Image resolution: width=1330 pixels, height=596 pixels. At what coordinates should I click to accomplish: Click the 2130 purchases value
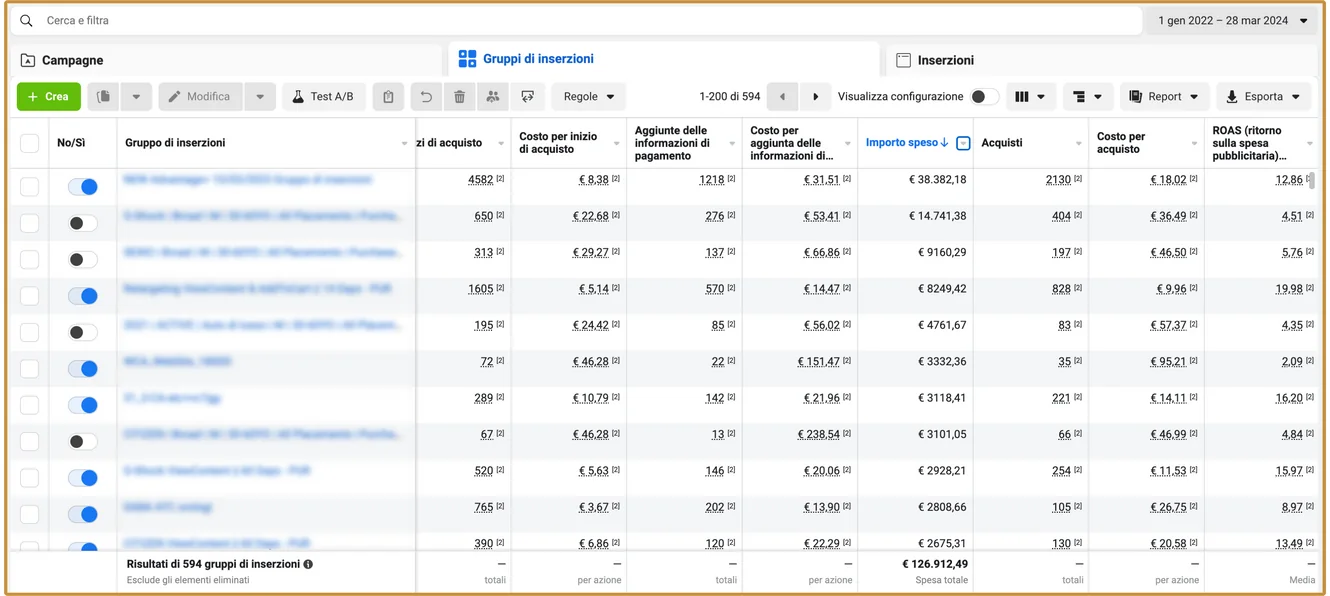click(1058, 180)
